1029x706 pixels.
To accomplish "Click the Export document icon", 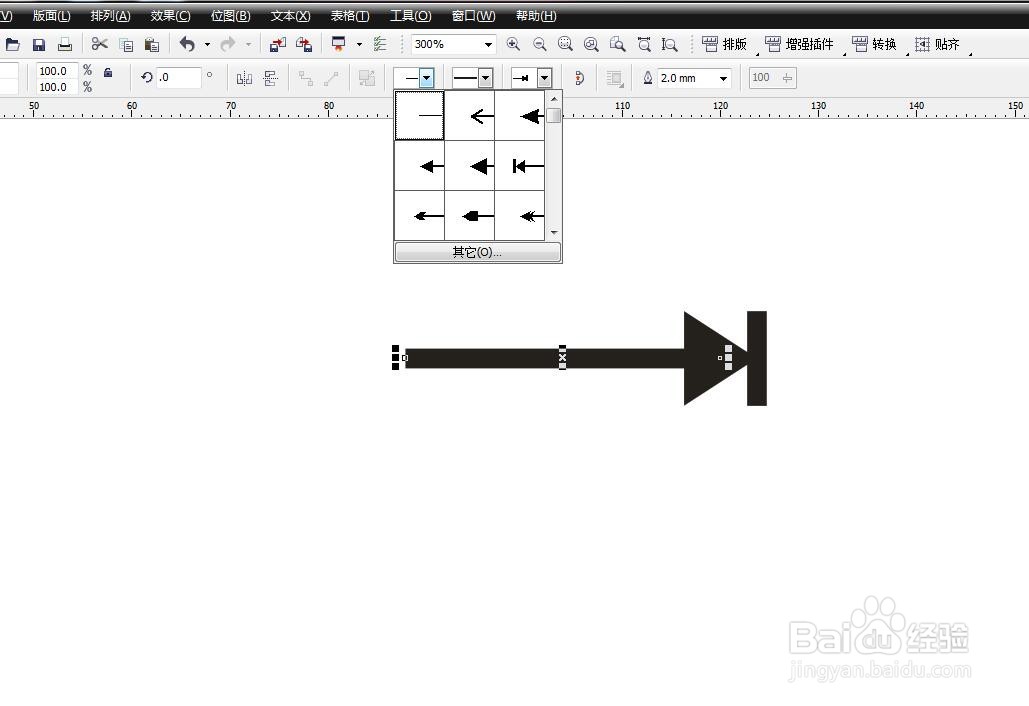I will (304, 44).
